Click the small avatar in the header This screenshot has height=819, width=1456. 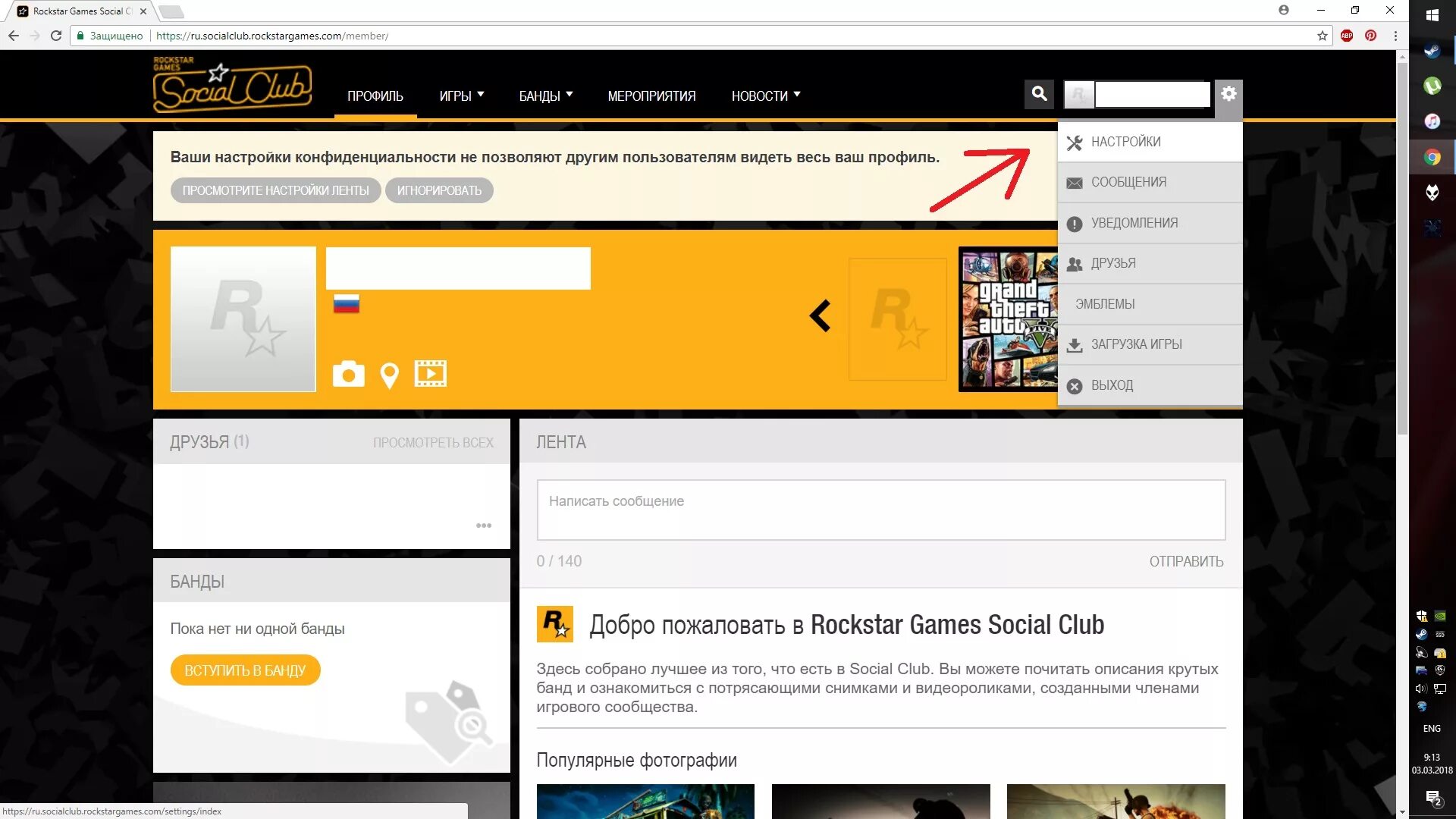pos(1078,95)
